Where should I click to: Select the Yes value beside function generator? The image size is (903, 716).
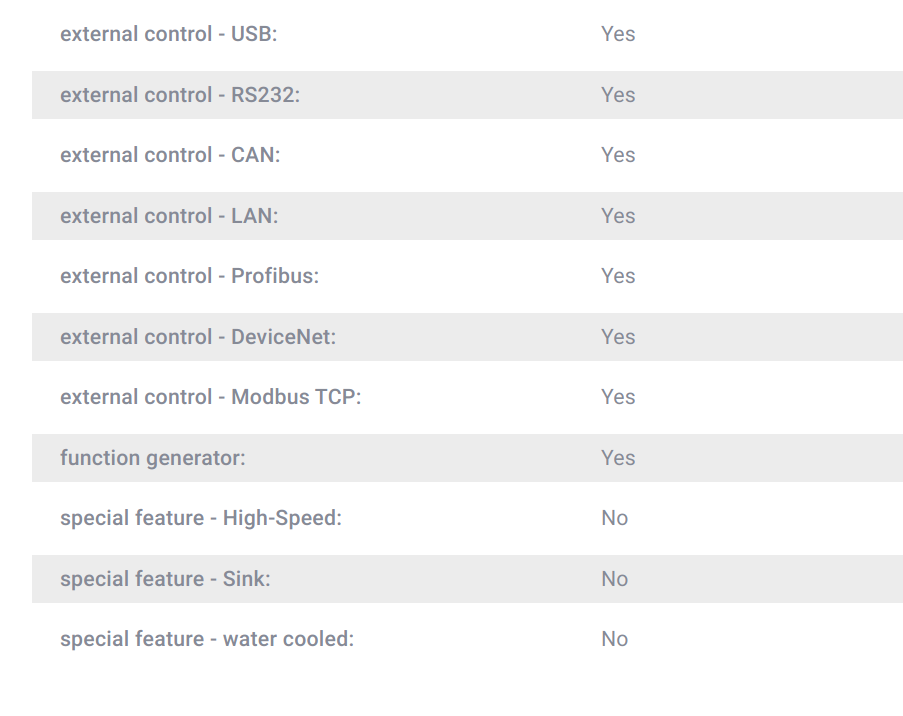618,458
